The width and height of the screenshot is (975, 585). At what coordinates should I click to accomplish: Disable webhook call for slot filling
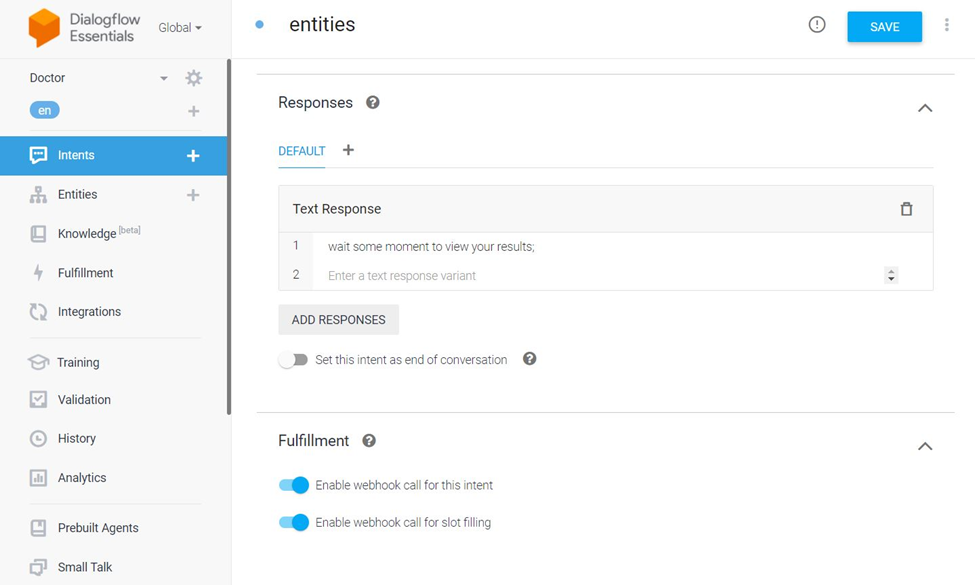point(294,522)
